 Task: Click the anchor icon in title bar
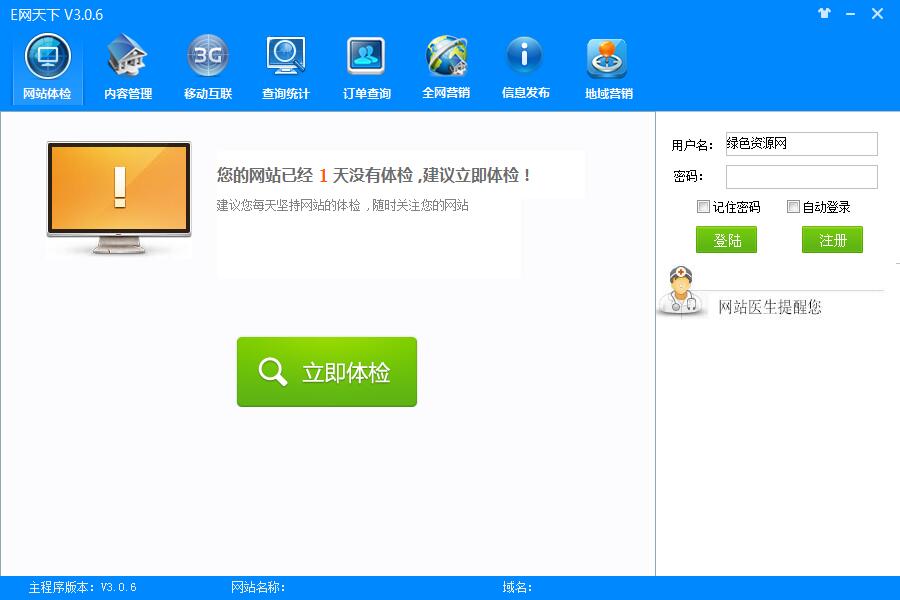point(824,13)
